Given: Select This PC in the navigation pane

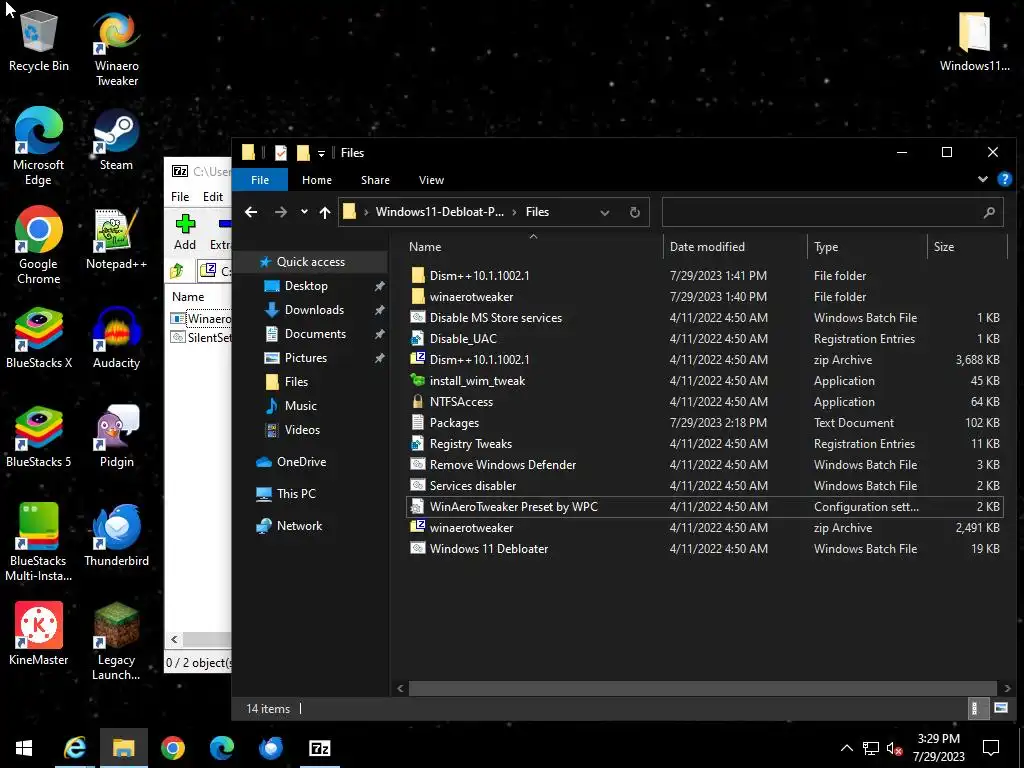Looking at the screenshot, I should coord(296,494).
